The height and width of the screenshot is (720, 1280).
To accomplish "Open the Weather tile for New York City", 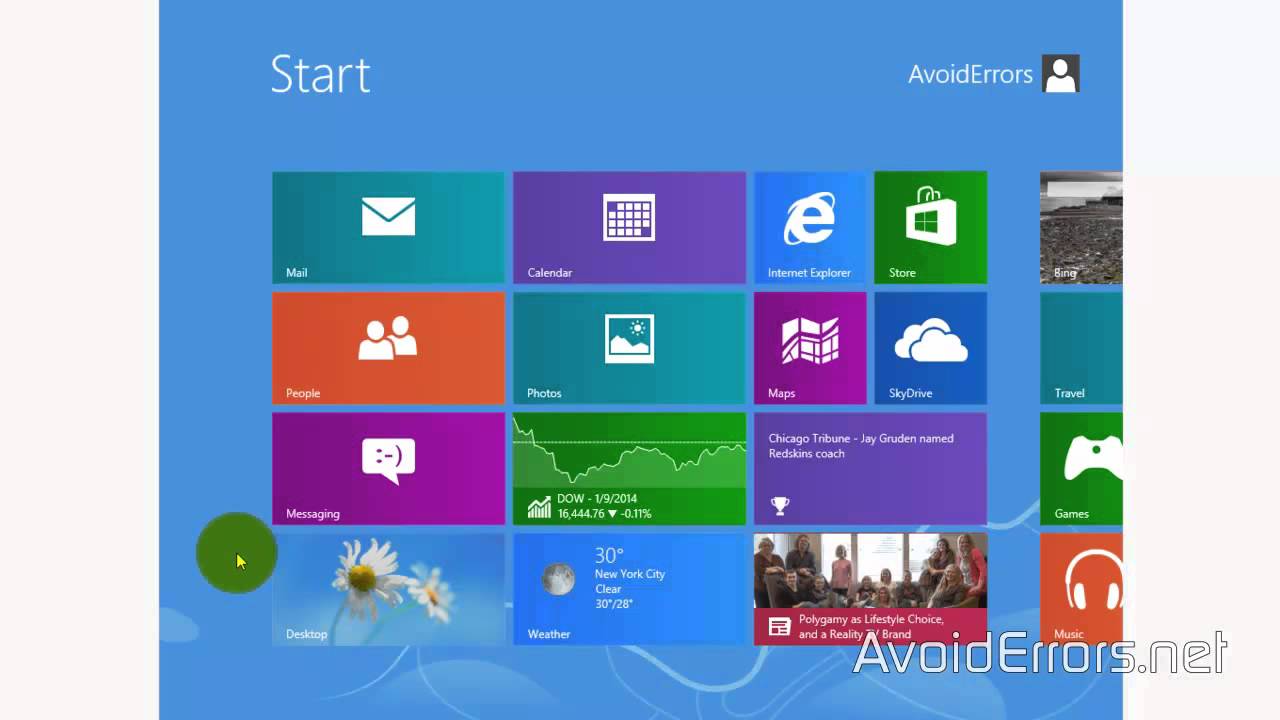I will pos(629,589).
